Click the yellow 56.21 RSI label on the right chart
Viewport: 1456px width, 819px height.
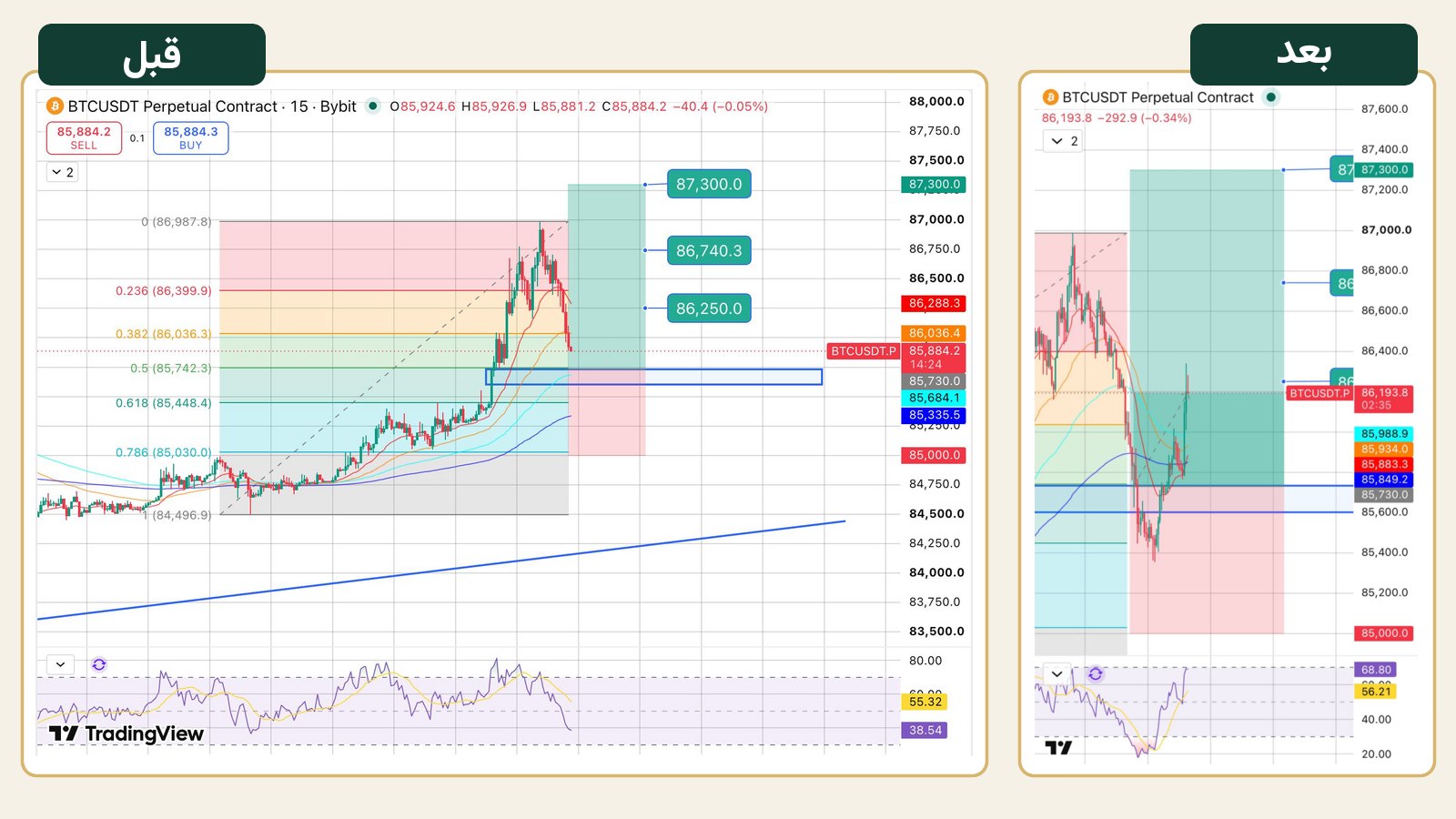pos(1376,692)
